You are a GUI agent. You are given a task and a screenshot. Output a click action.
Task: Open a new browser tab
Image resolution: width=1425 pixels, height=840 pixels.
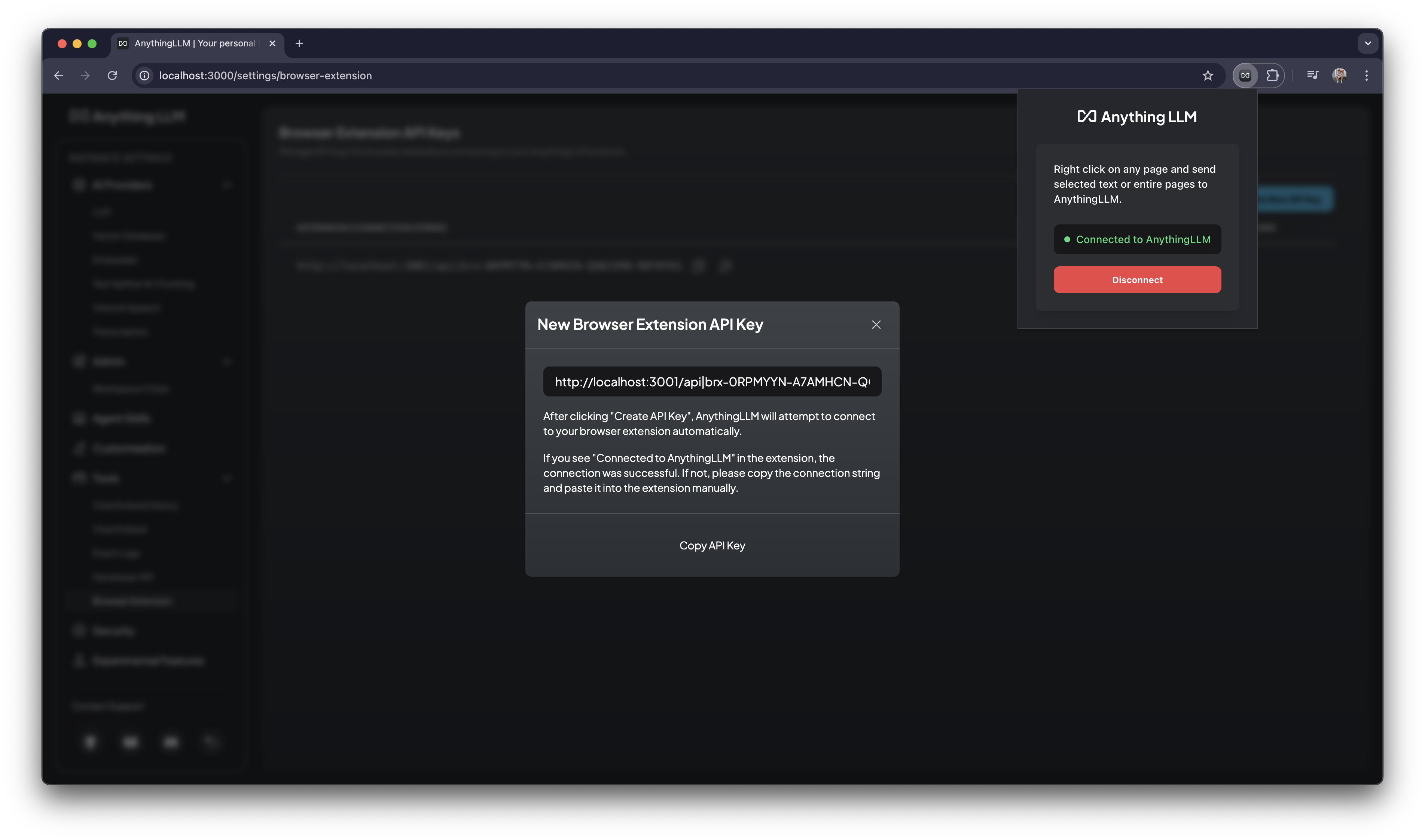tap(299, 44)
